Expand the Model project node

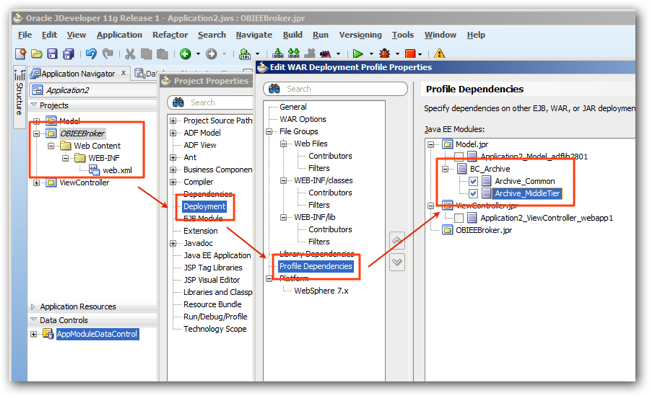pyautogui.click(x=36, y=121)
